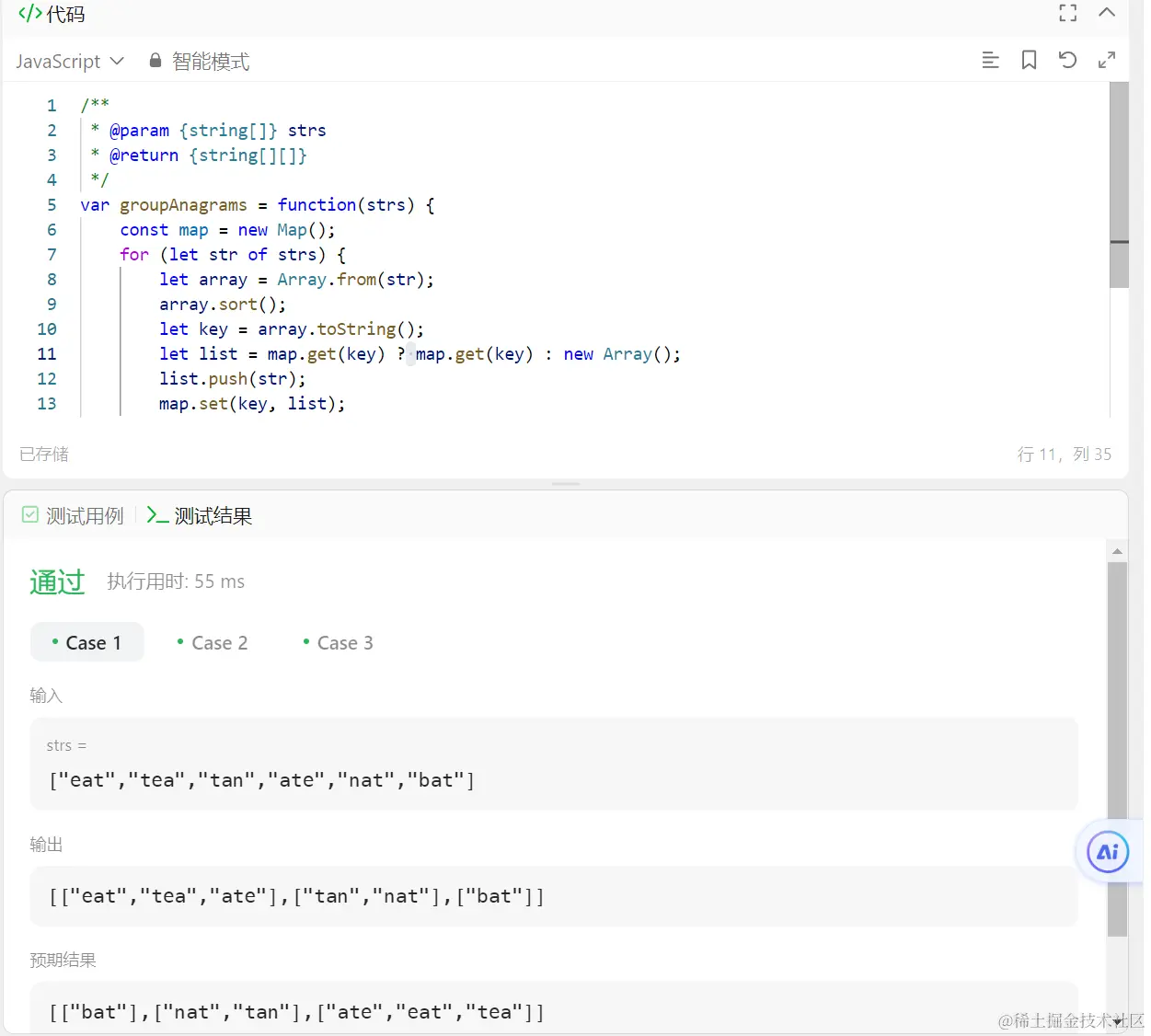Image resolution: width=1151 pixels, height=1036 pixels.
Task: Click the code line 'array.sort();'
Action: [x=223, y=305]
